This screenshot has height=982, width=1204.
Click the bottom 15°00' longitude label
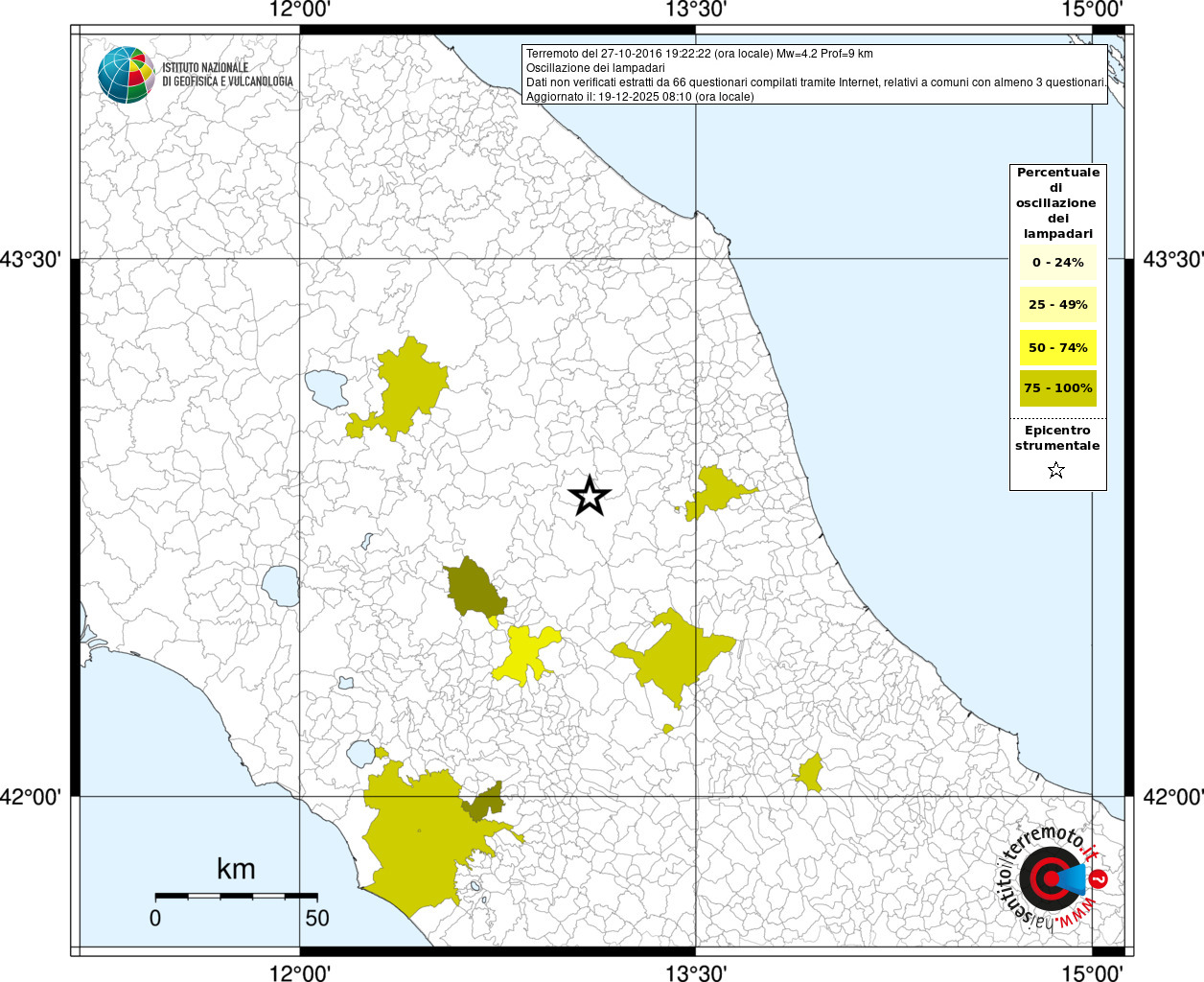[x=1092, y=972]
